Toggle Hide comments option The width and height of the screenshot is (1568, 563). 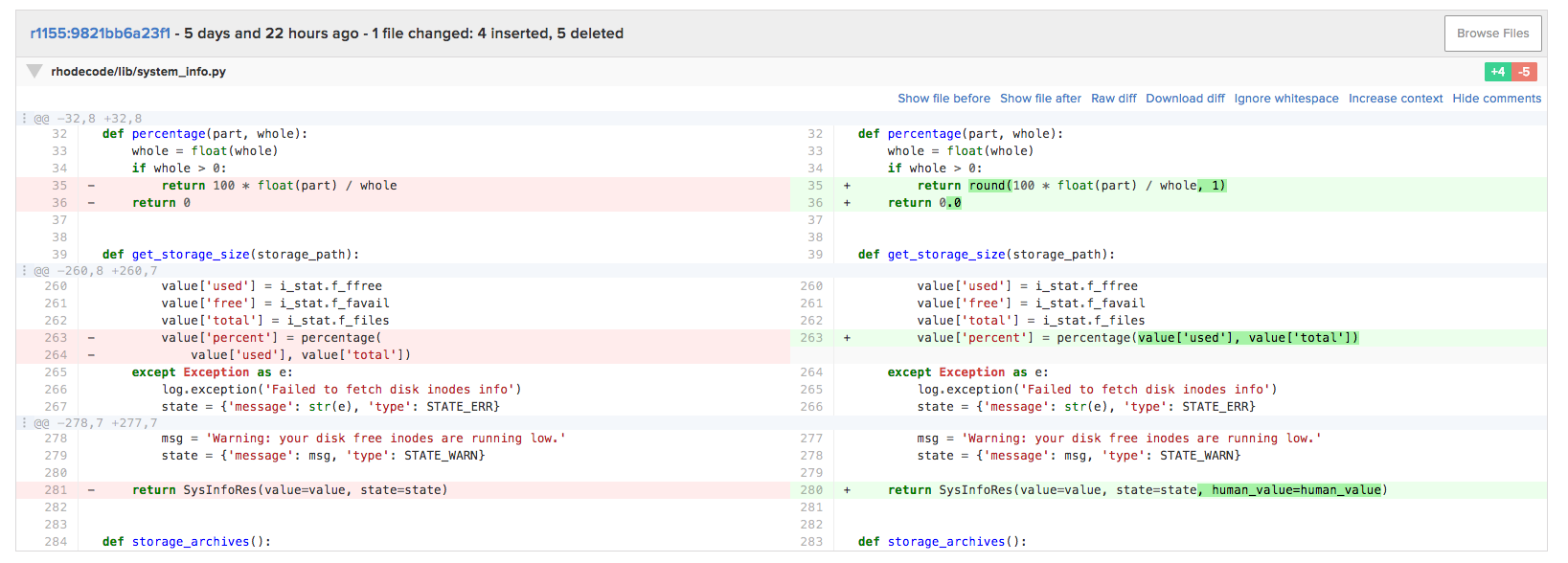point(1496,99)
